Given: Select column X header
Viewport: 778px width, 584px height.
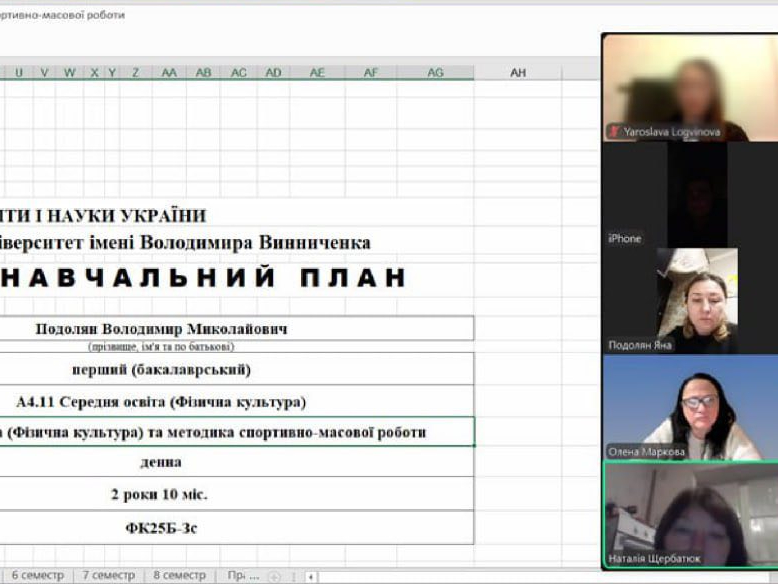Looking at the screenshot, I should pyautogui.click(x=94, y=72).
